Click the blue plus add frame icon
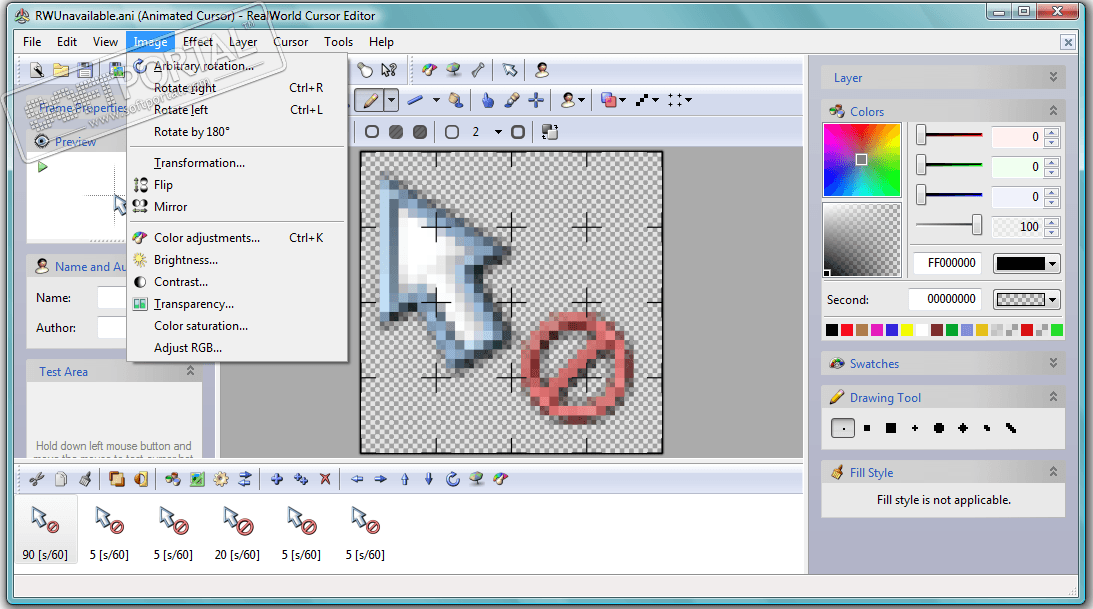Screen dimensions: 1093x609 277,479
